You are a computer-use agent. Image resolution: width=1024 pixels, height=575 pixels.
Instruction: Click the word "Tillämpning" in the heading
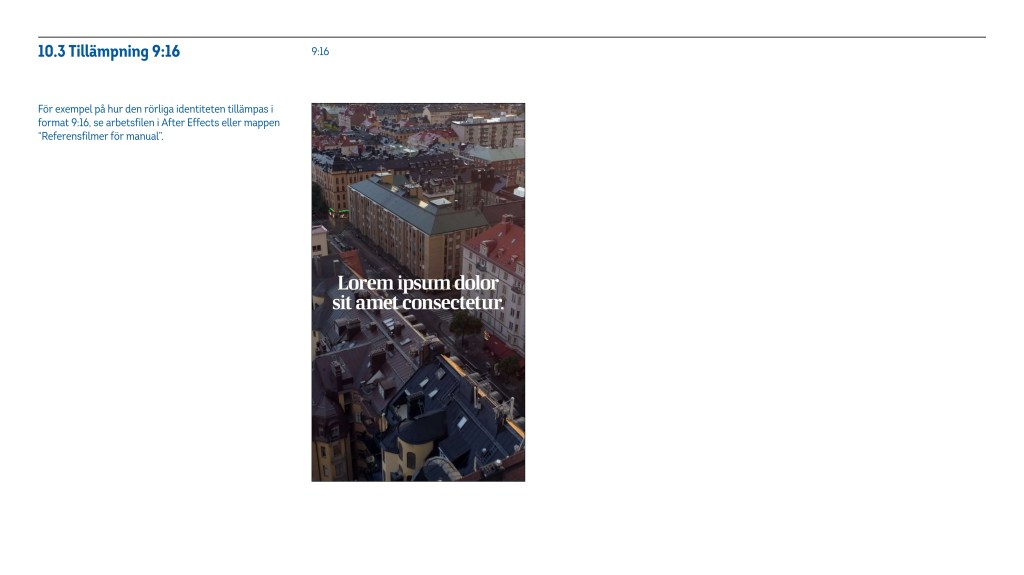(108, 52)
